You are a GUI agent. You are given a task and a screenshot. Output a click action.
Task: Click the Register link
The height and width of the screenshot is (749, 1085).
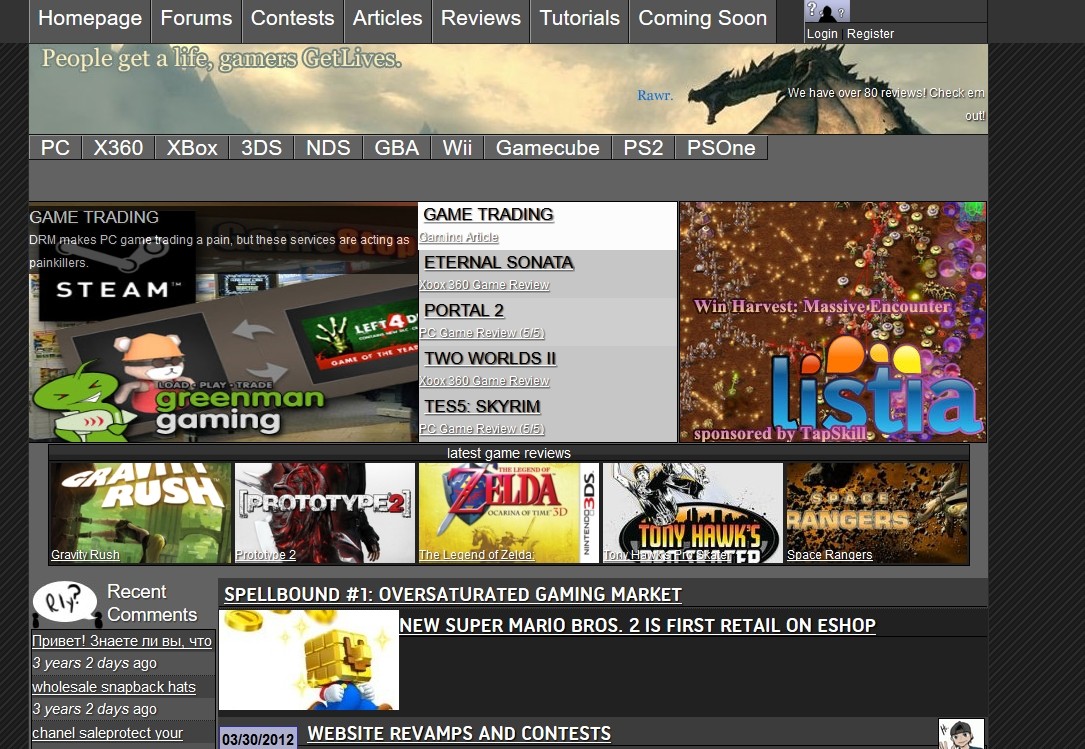pos(870,34)
